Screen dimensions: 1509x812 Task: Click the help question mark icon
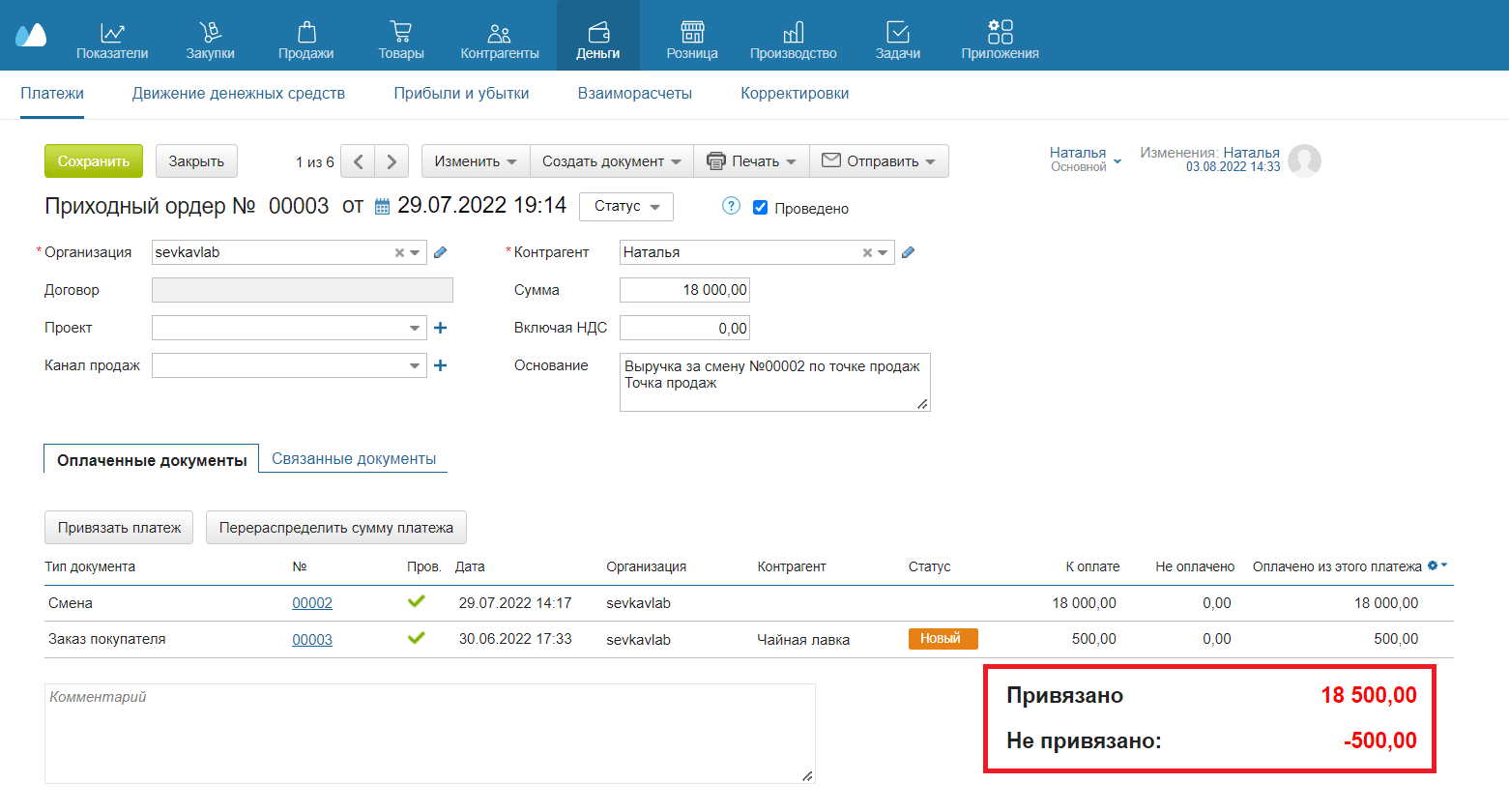tap(732, 206)
